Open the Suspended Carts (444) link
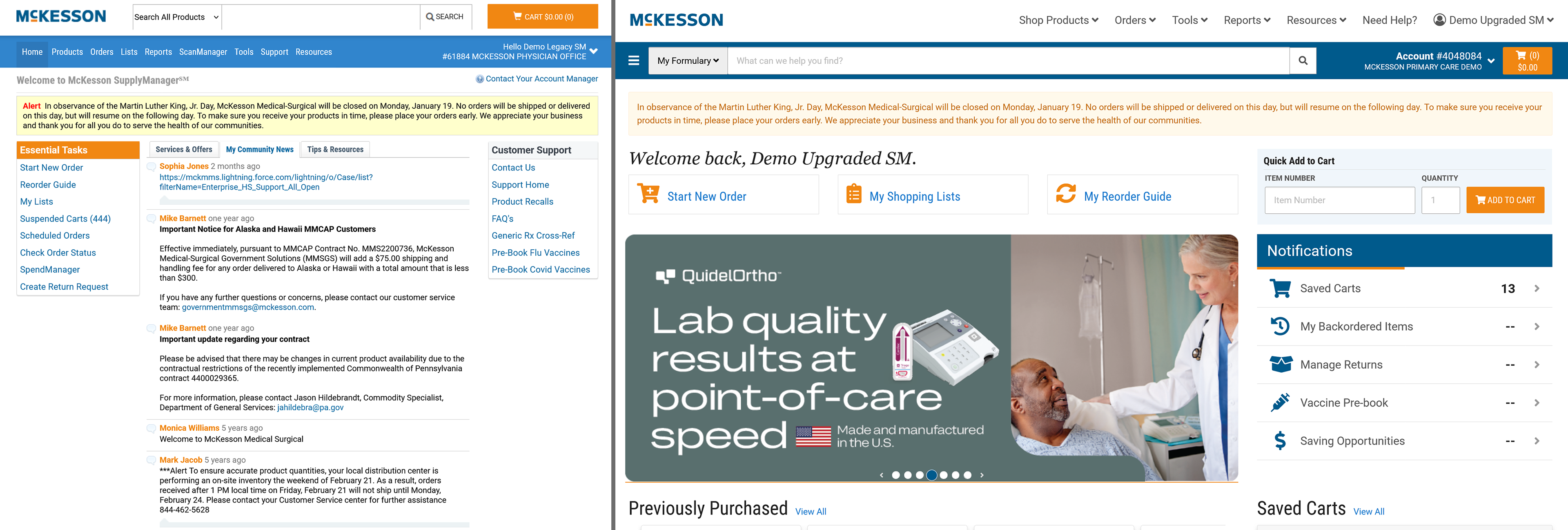This screenshot has height=530, width=1568. (x=65, y=219)
